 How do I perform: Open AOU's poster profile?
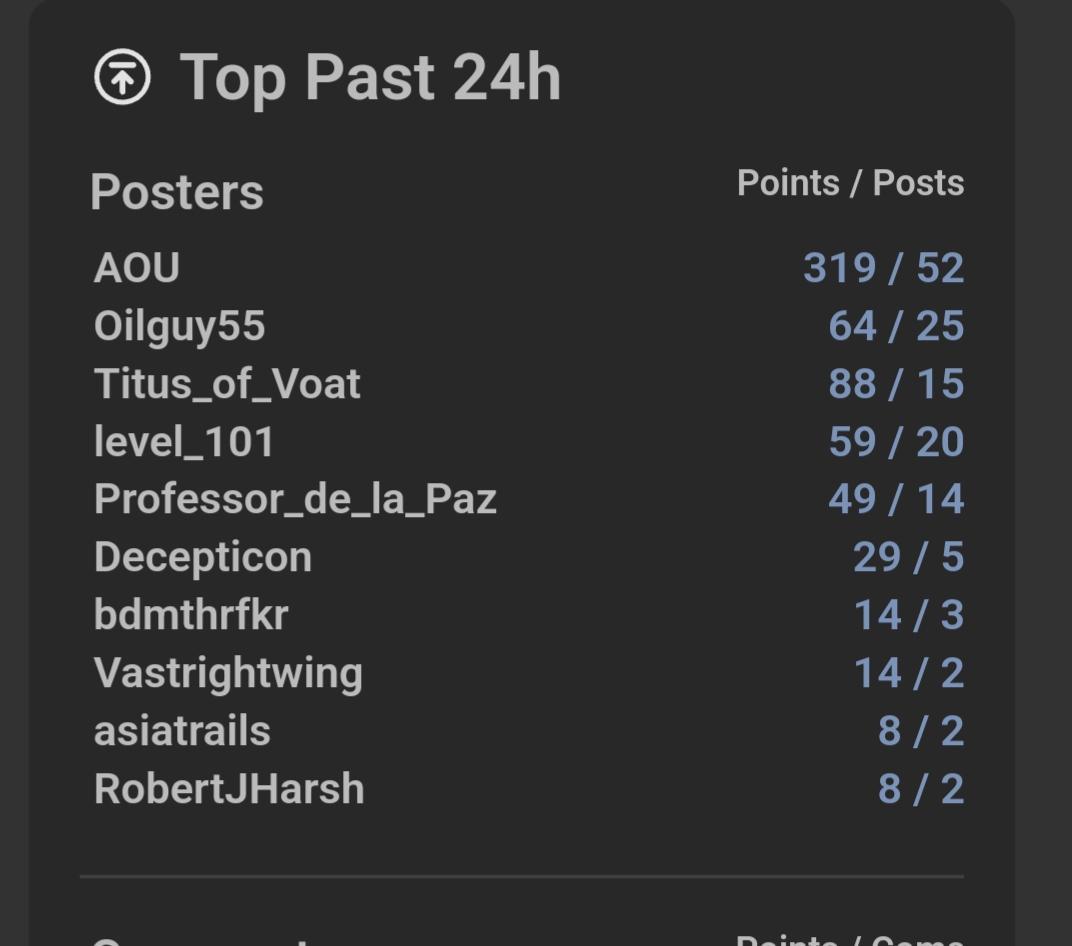pyautogui.click(x=137, y=268)
